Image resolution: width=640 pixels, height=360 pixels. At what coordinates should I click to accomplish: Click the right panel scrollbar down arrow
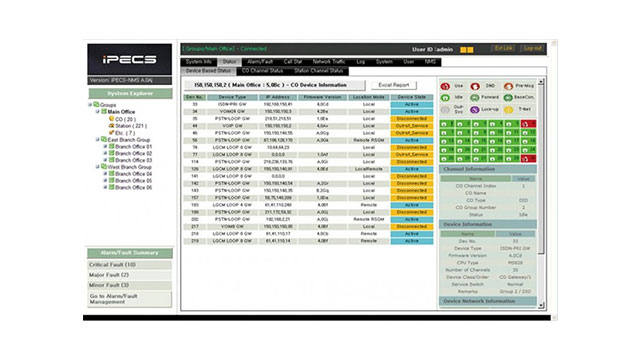coord(541,305)
